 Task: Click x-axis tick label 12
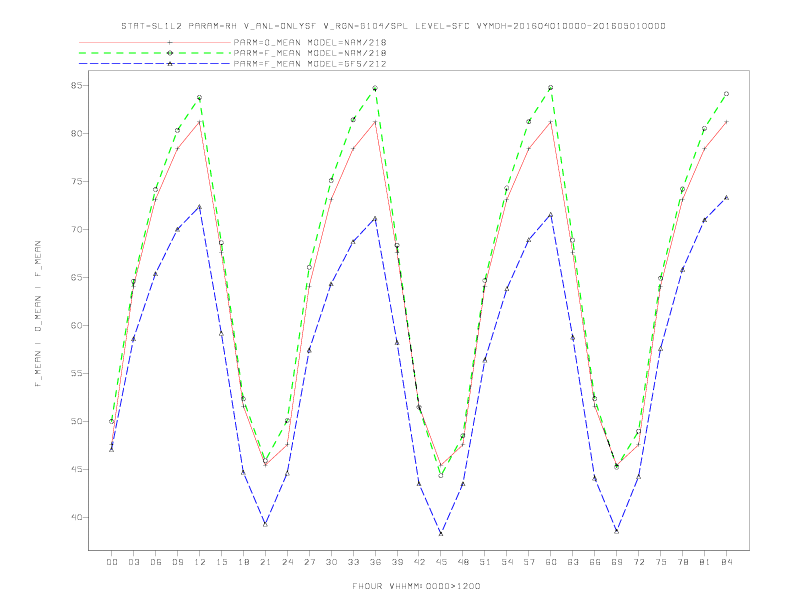[x=200, y=562]
